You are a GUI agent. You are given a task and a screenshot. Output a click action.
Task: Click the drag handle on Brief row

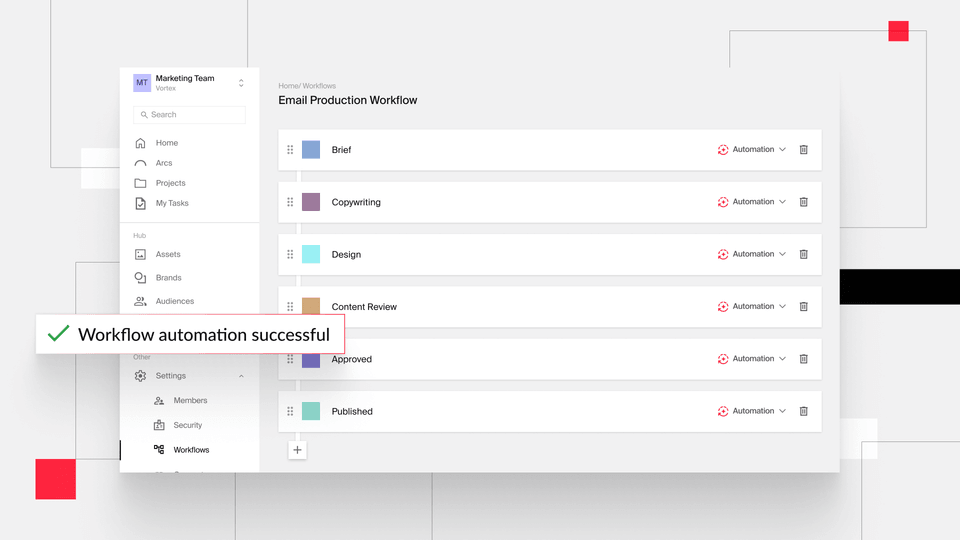point(290,149)
